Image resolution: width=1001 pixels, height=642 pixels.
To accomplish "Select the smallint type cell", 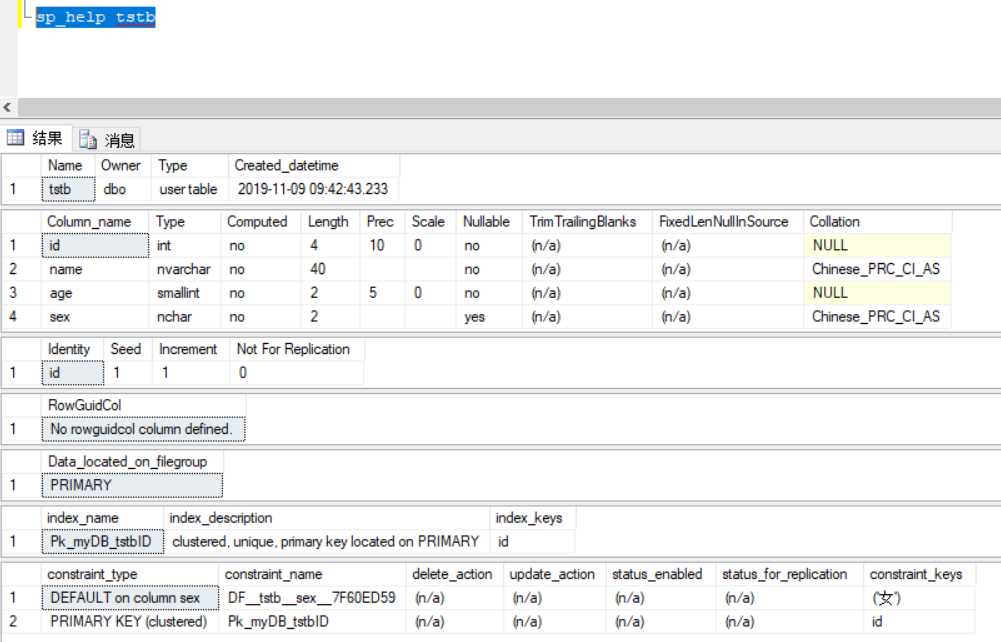I will tap(186, 294).
